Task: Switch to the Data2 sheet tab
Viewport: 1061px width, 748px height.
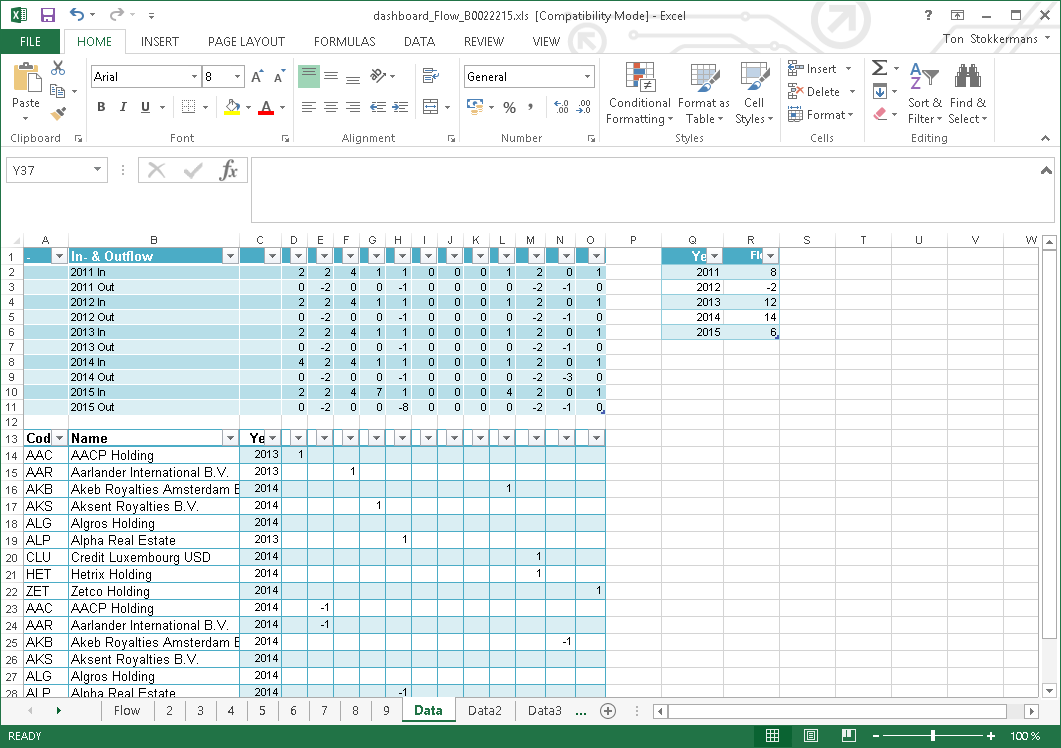Action: pyautogui.click(x=485, y=710)
